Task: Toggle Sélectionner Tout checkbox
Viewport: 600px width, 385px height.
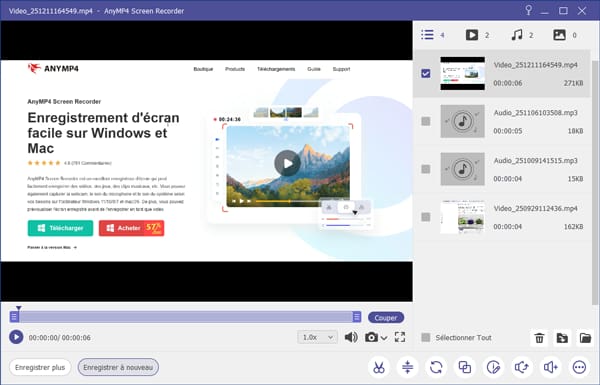Action: click(x=426, y=338)
